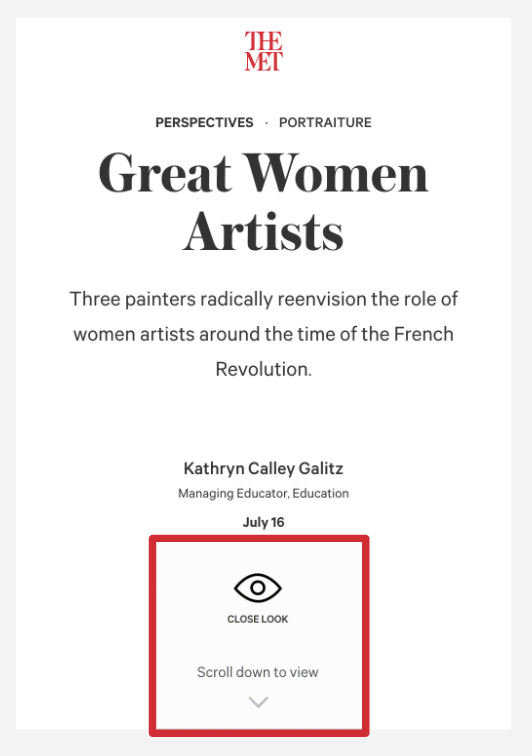The image size is (532, 756).
Task: Select the Close Look label
Action: click(258, 619)
